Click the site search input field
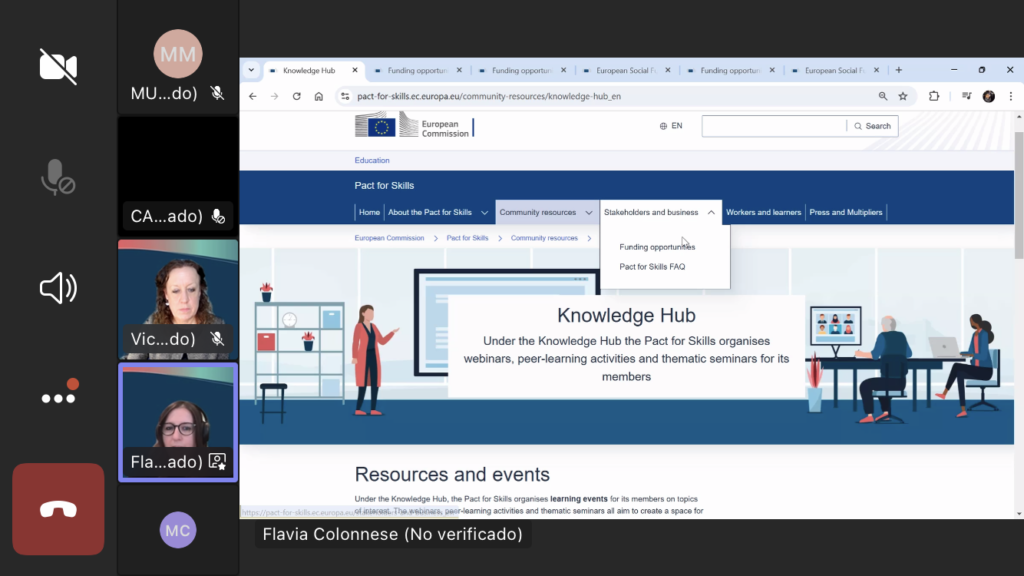Viewport: 1024px width, 576px height. tap(773, 126)
